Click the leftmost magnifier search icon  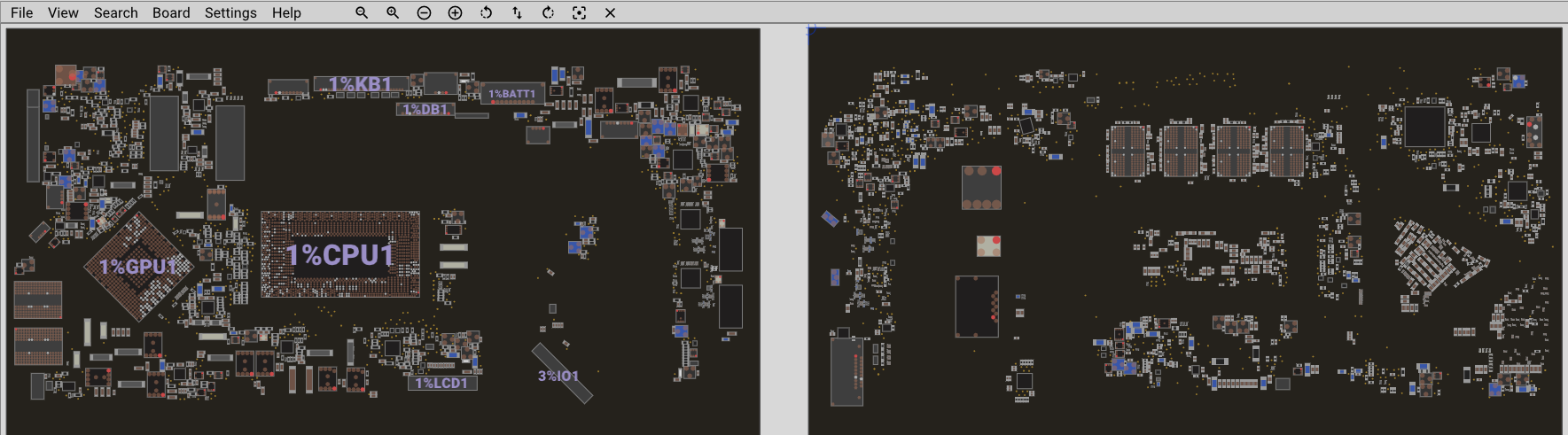coord(362,12)
